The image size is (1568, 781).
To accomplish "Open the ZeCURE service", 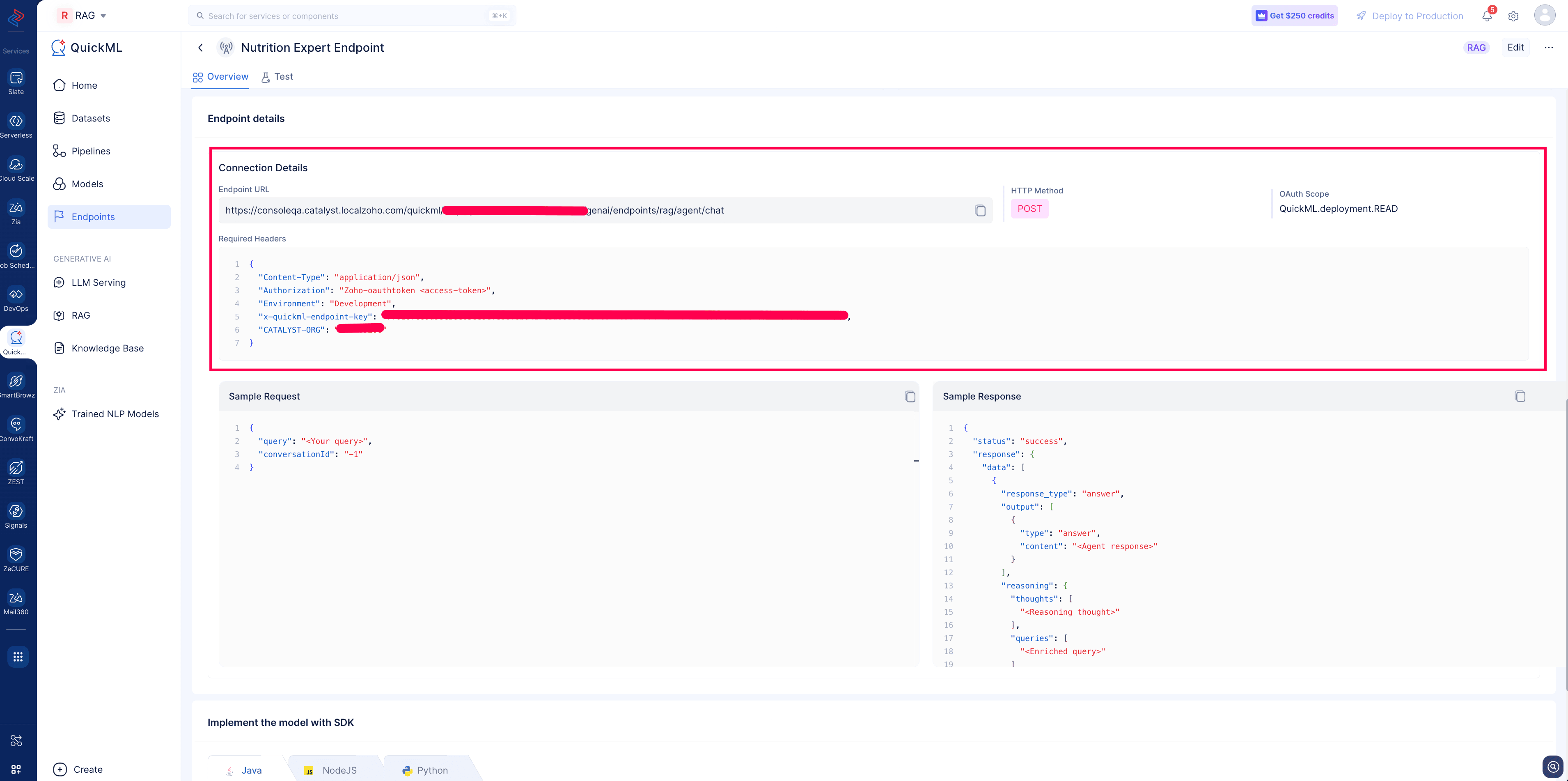I will [x=16, y=559].
